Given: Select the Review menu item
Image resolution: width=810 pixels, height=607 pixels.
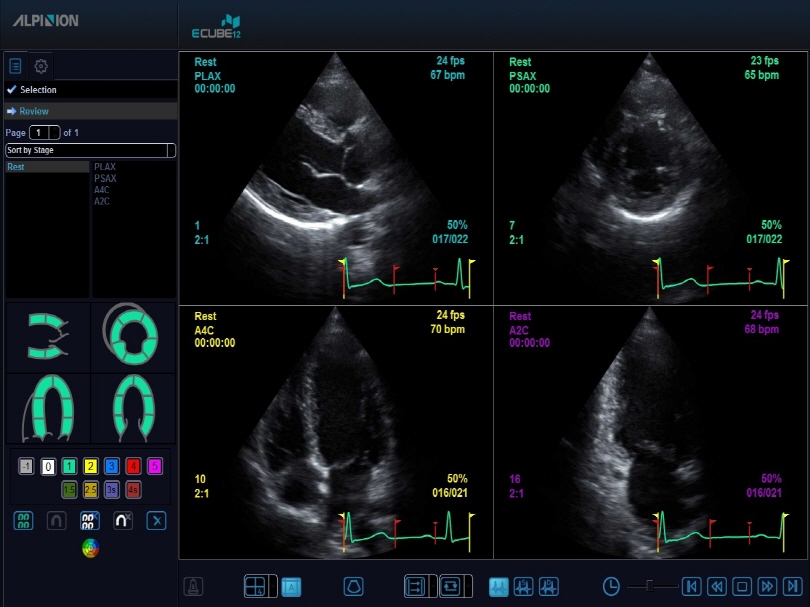Looking at the screenshot, I should (34, 111).
